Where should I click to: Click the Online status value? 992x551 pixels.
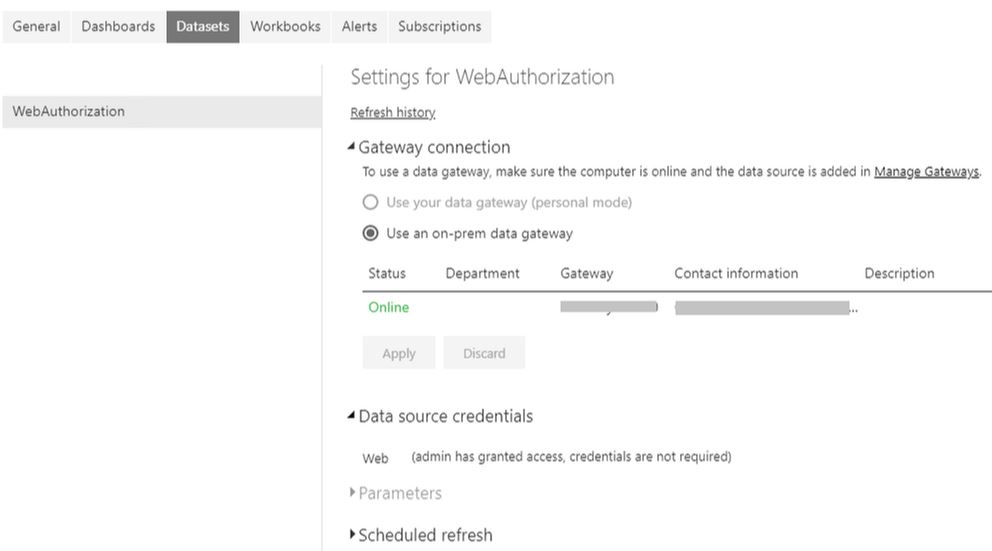[x=388, y=307]
